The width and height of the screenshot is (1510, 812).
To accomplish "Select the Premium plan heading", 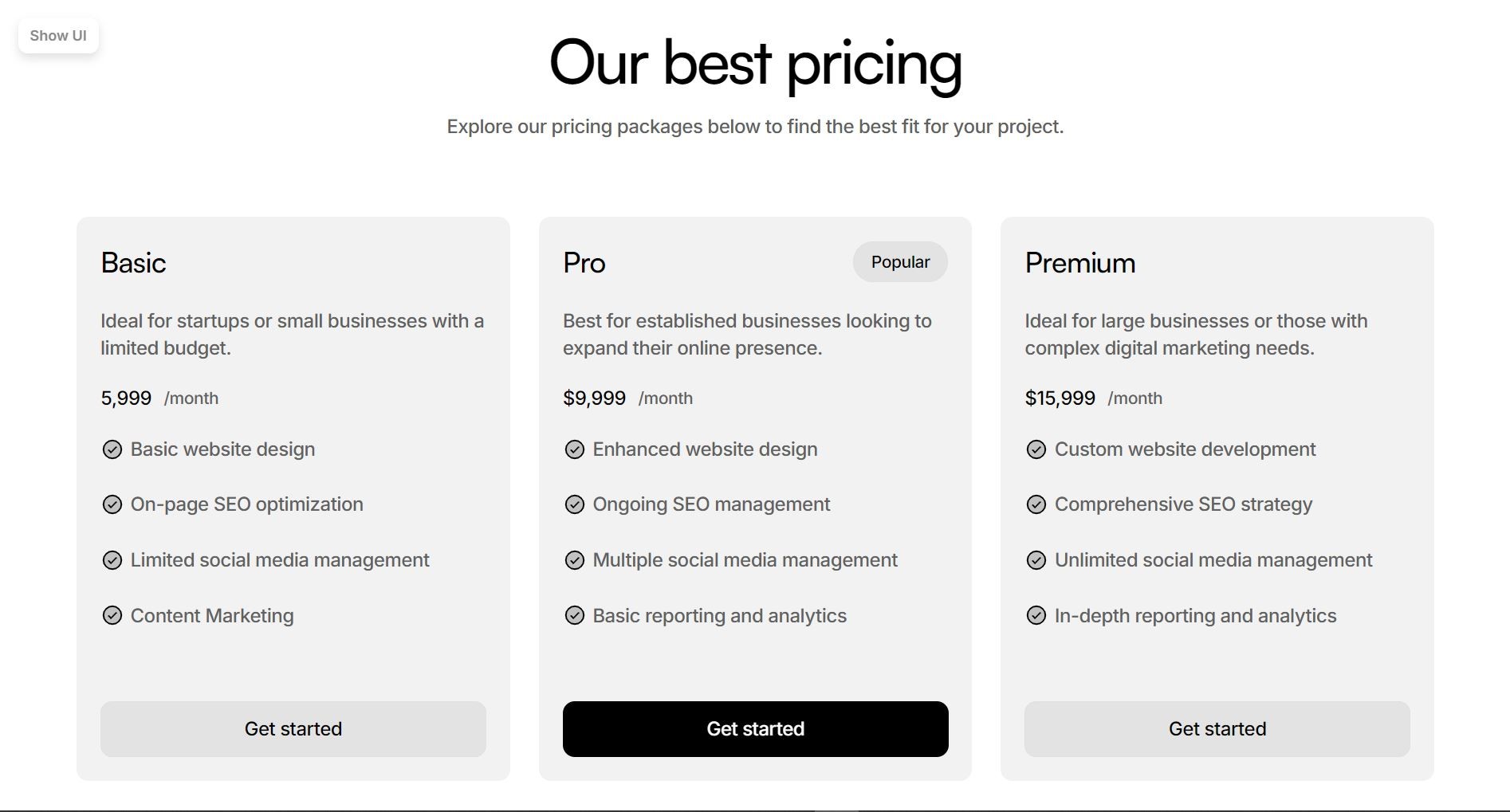I will pos(1079,263).
